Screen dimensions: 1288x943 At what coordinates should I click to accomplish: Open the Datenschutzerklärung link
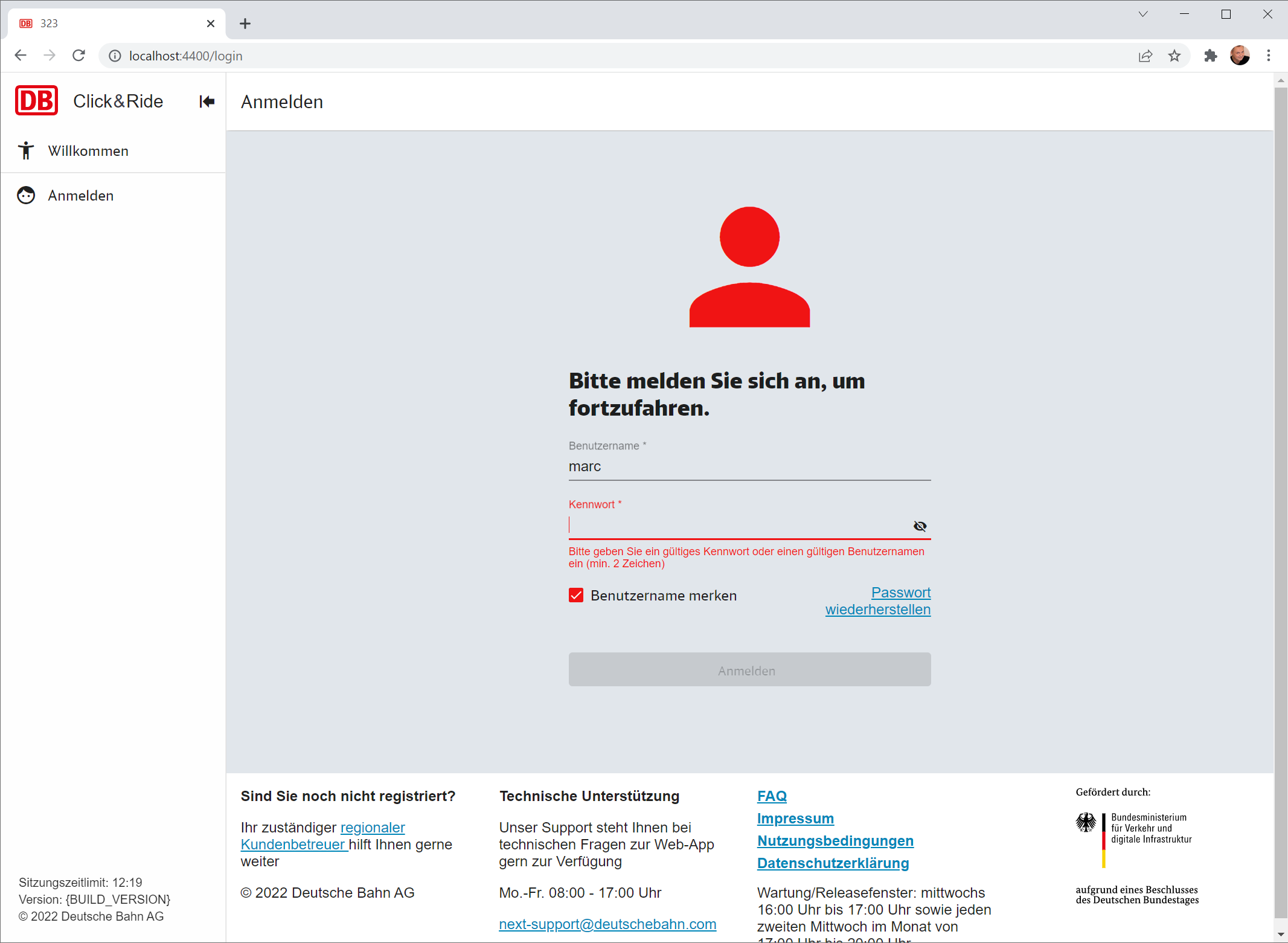pos(833,863)
